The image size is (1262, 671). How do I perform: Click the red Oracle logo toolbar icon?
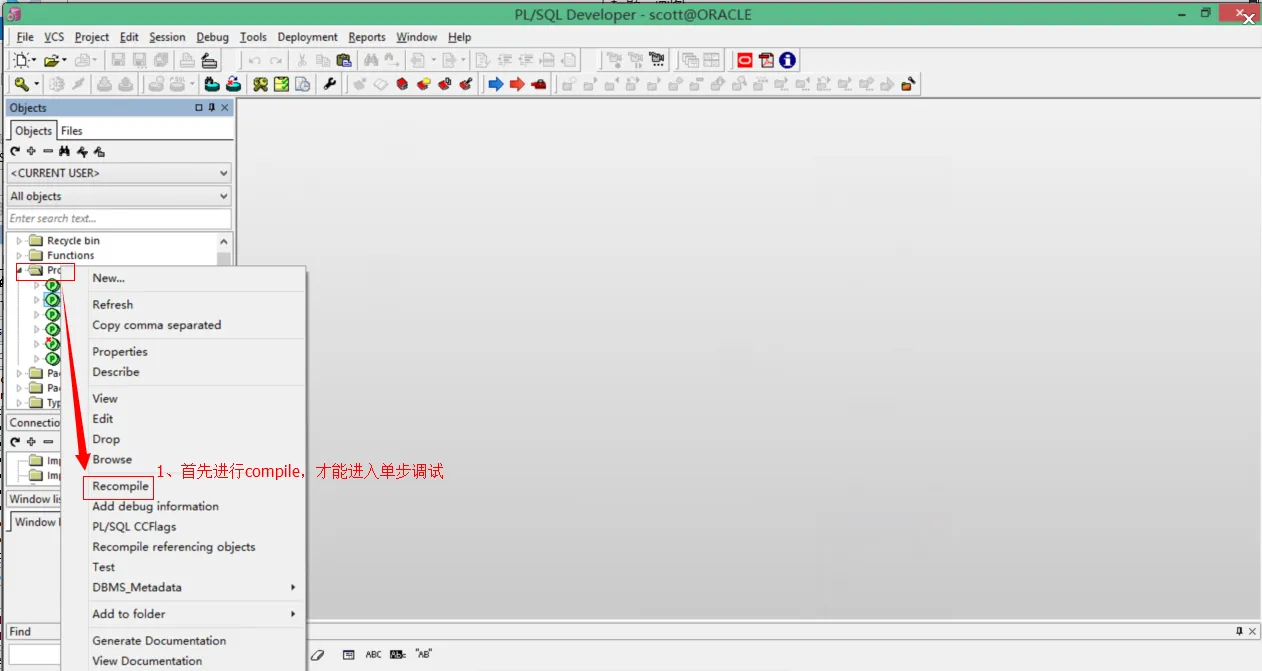[744, 61]
